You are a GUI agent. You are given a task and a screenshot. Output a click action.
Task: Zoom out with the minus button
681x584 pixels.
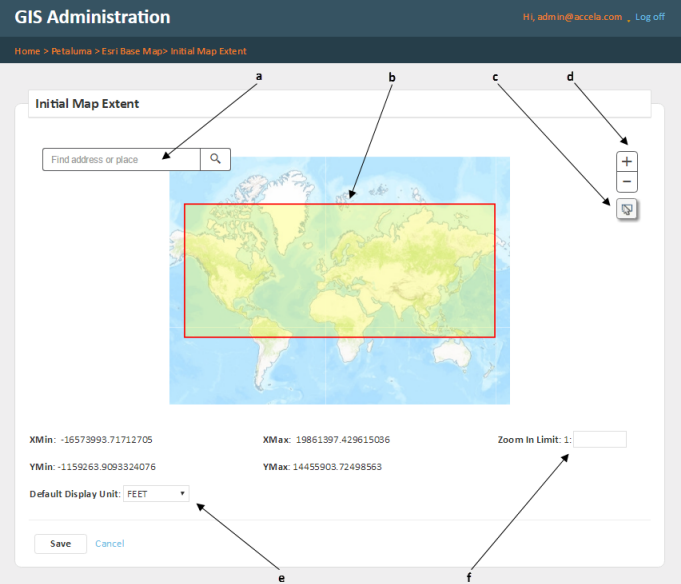click(627, 182)
